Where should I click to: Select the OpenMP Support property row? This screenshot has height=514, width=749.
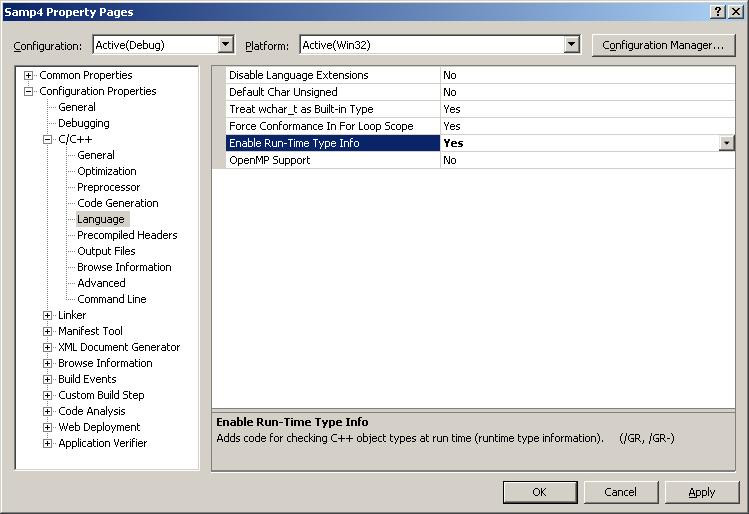pos(270,160)
